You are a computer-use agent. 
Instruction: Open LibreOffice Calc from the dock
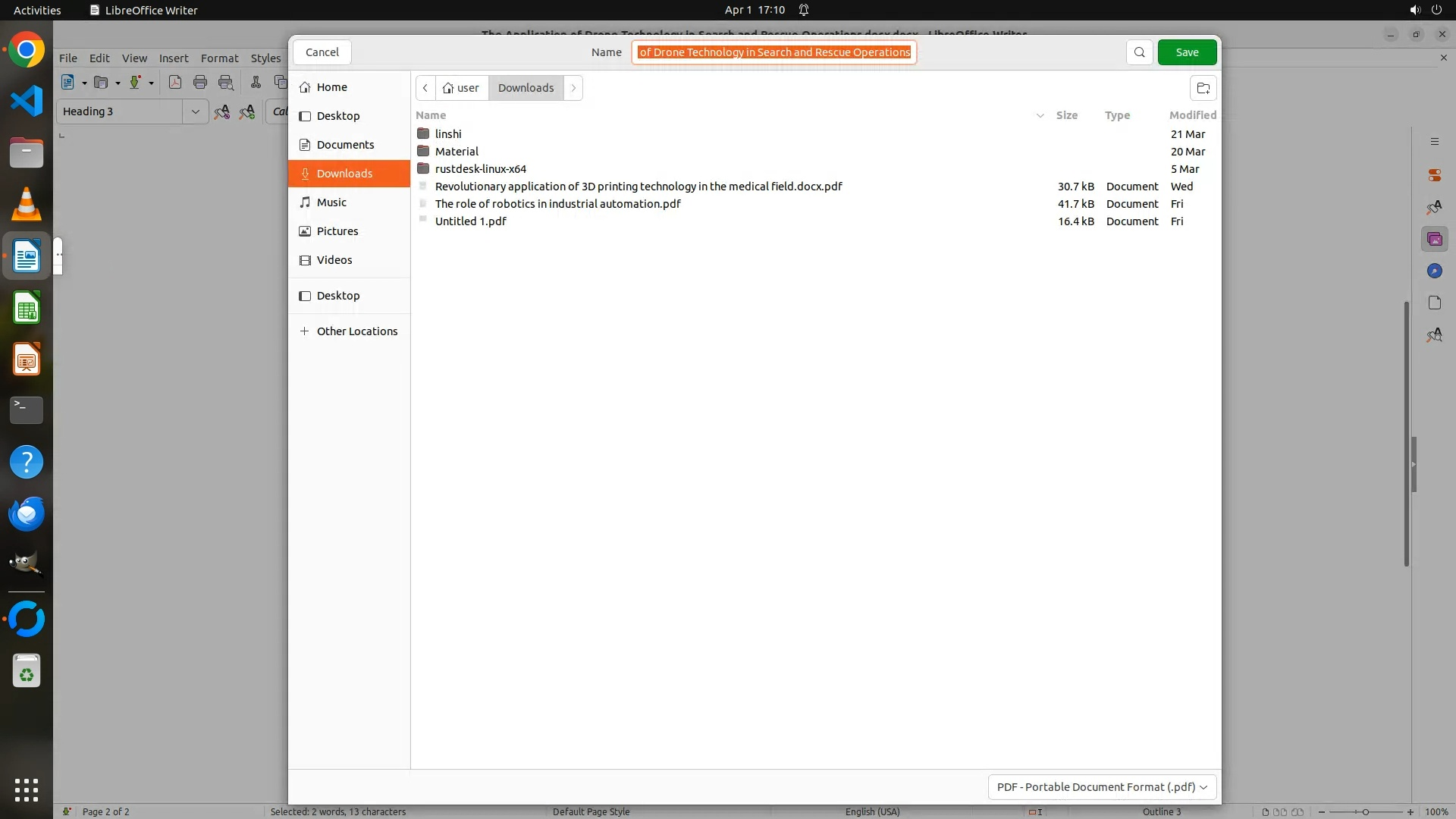[x=27, y=309]
